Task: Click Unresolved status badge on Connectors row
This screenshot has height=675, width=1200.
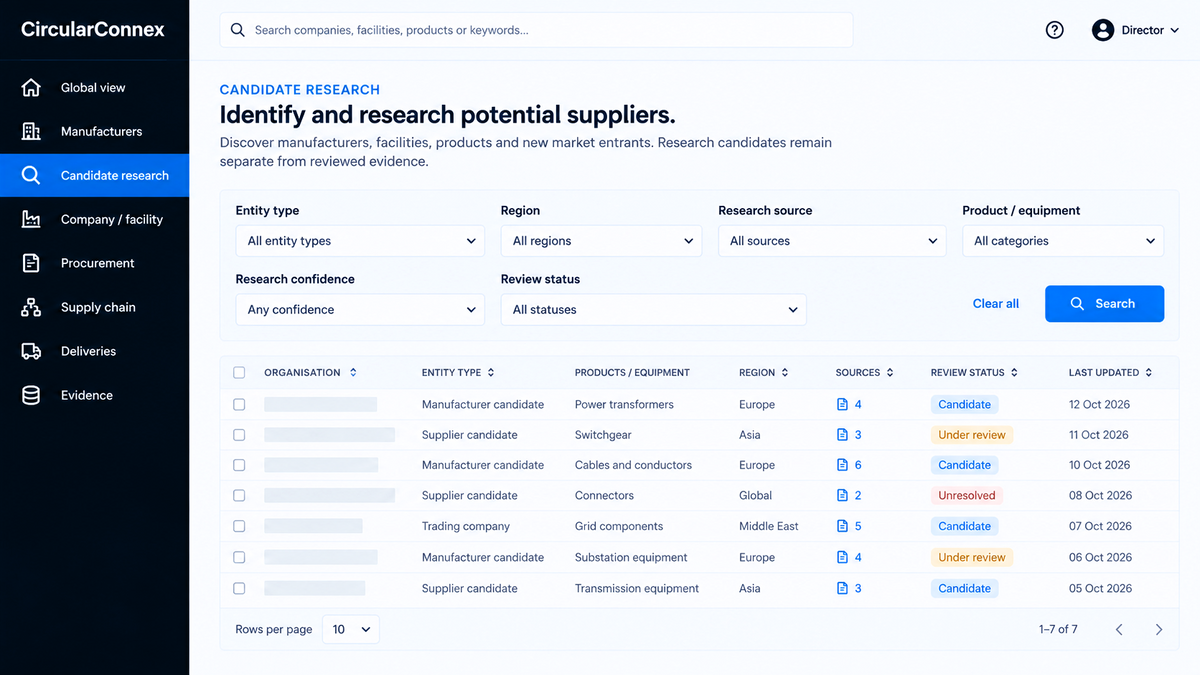Action: pyautogui.click(x=967, y=496)
